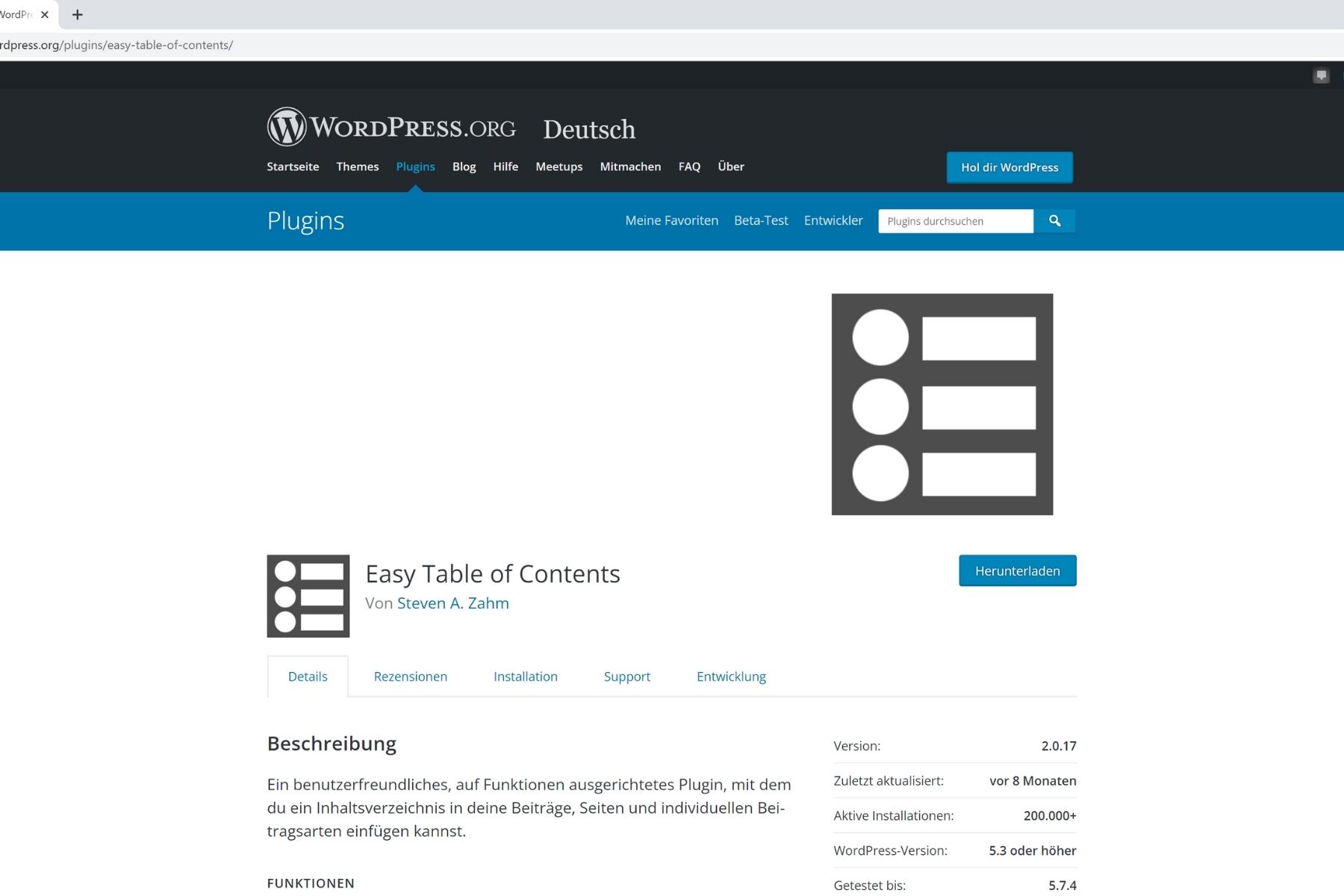
Task: Select the Plugins navigation item
Action: [415, 167]
